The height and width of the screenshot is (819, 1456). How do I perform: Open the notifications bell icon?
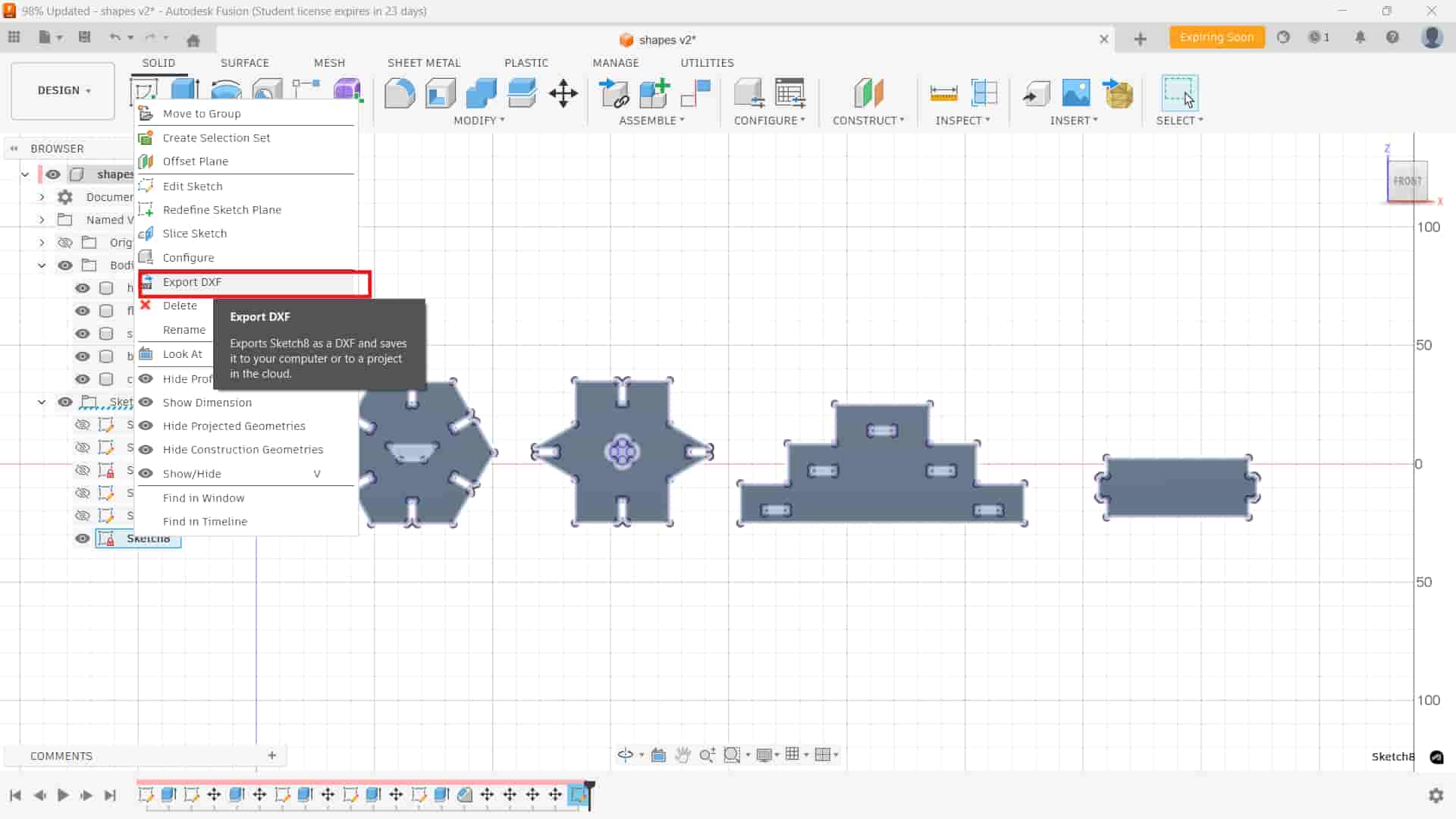(1360, 37)
